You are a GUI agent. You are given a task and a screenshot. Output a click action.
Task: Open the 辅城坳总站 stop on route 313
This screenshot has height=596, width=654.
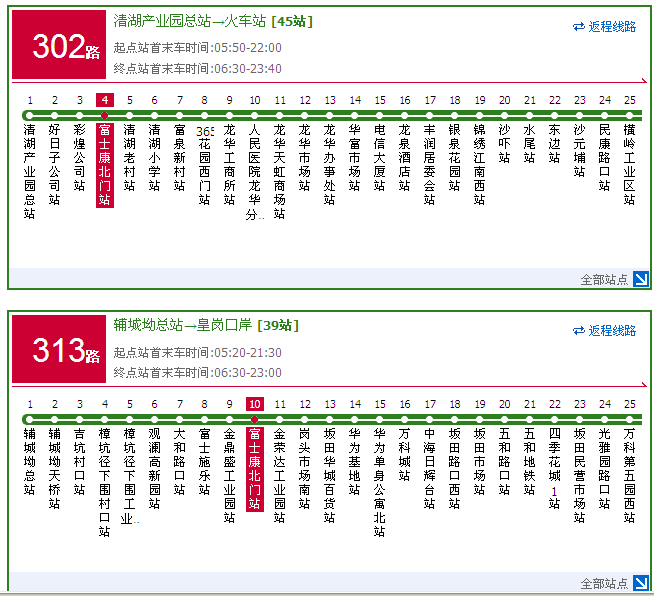click(29, 461)
